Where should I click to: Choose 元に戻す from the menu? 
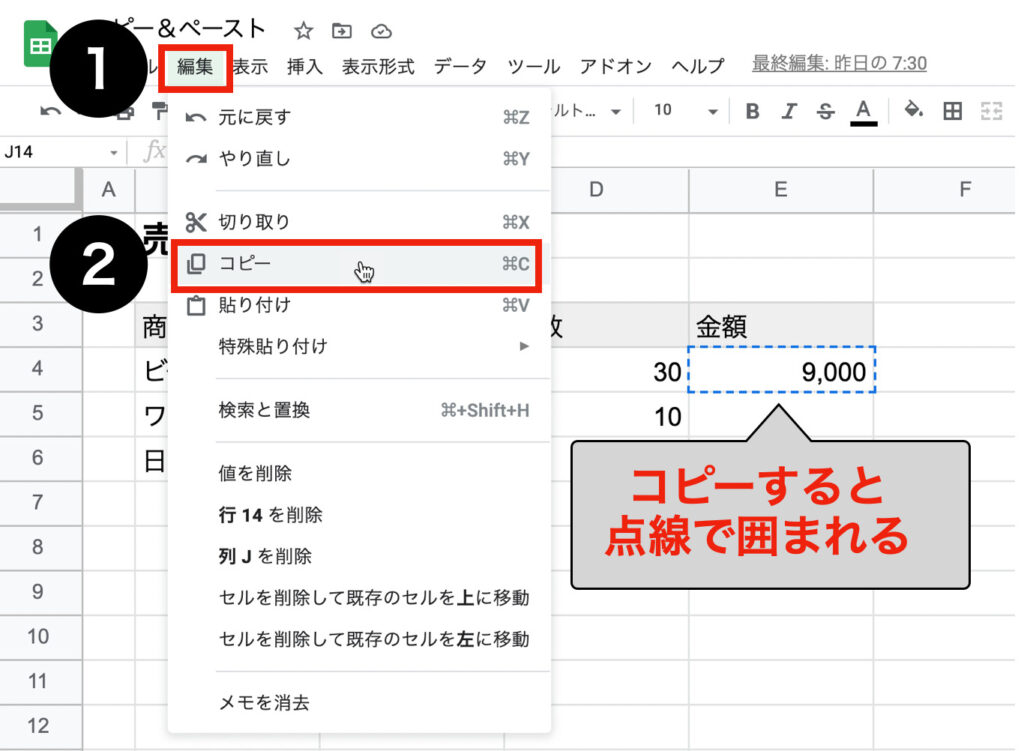tap(359, 117)
